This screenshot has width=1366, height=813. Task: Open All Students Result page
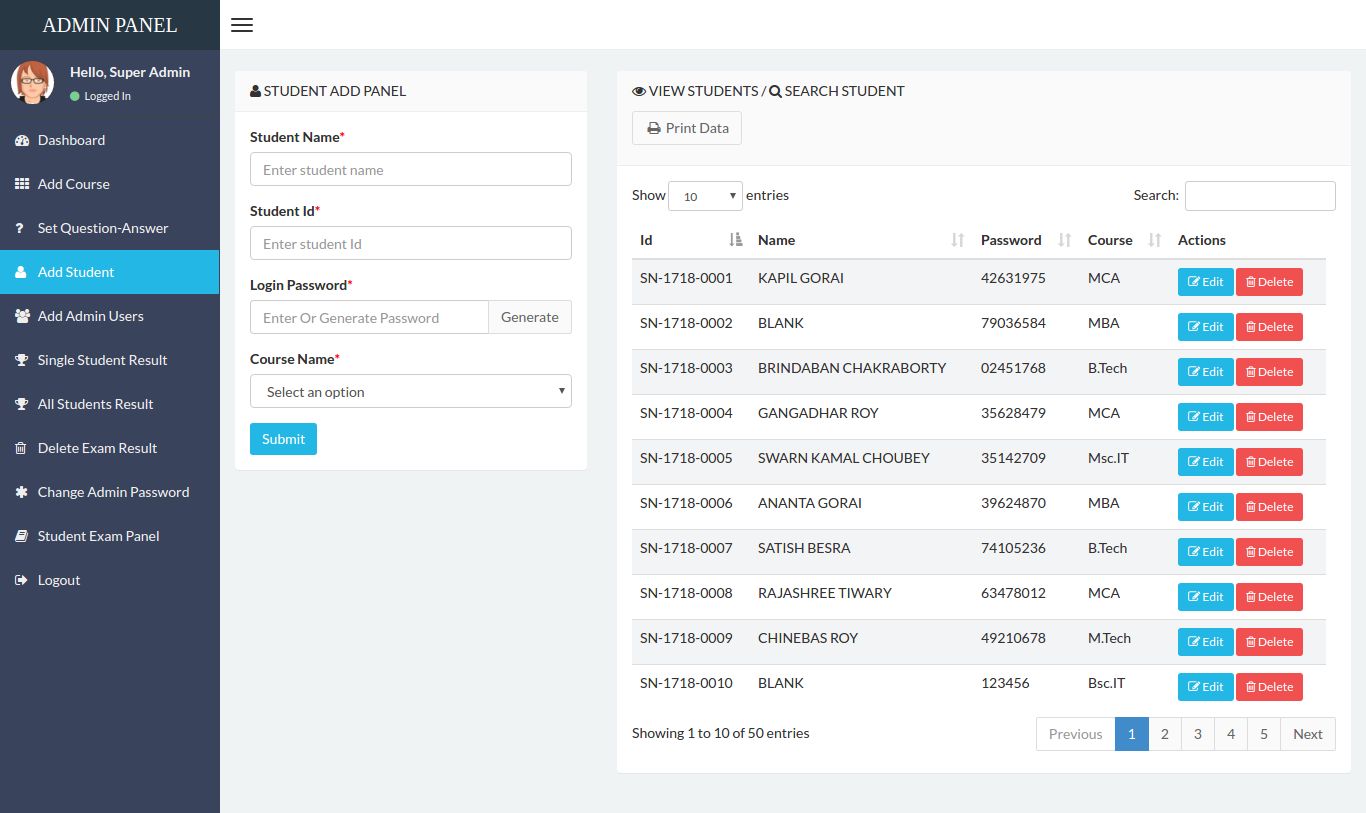point(110,404)
